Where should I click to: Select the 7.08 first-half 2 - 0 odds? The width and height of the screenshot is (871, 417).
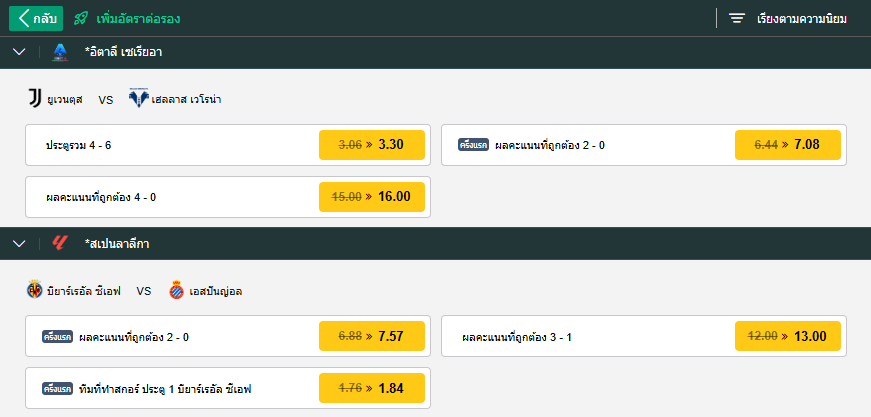[788, 145]
